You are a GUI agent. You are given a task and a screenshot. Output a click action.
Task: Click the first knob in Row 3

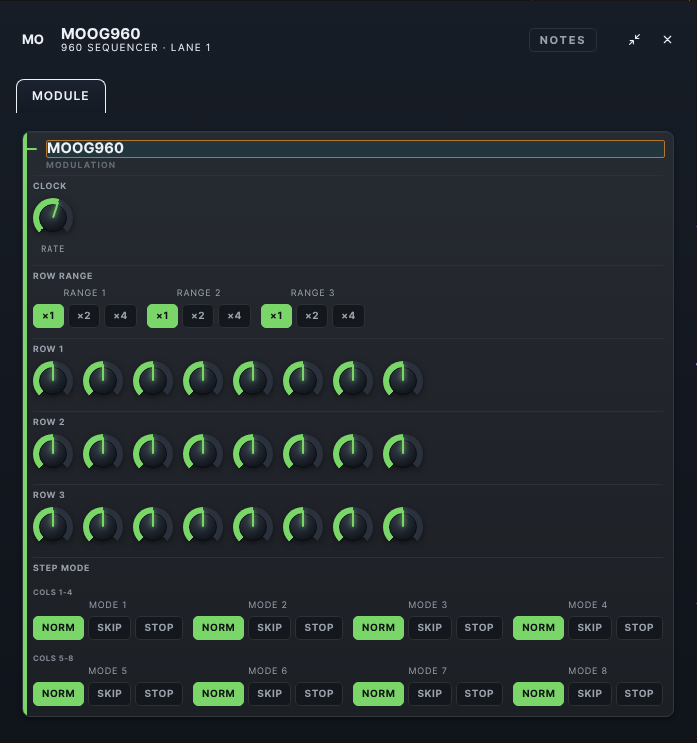point(53,525)
